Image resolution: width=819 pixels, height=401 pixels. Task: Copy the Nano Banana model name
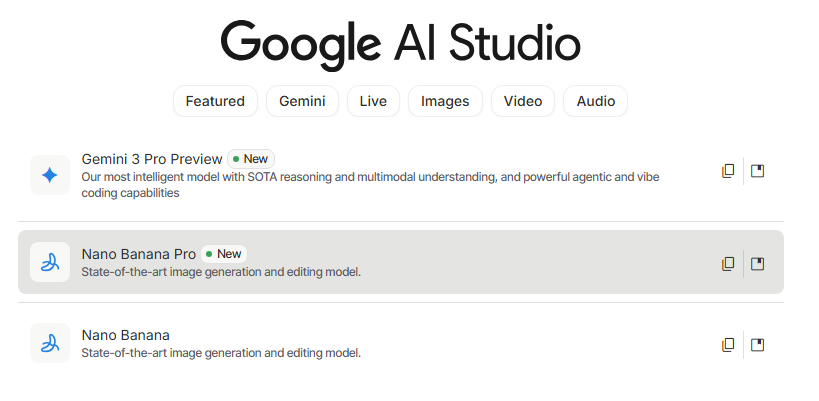728,345
